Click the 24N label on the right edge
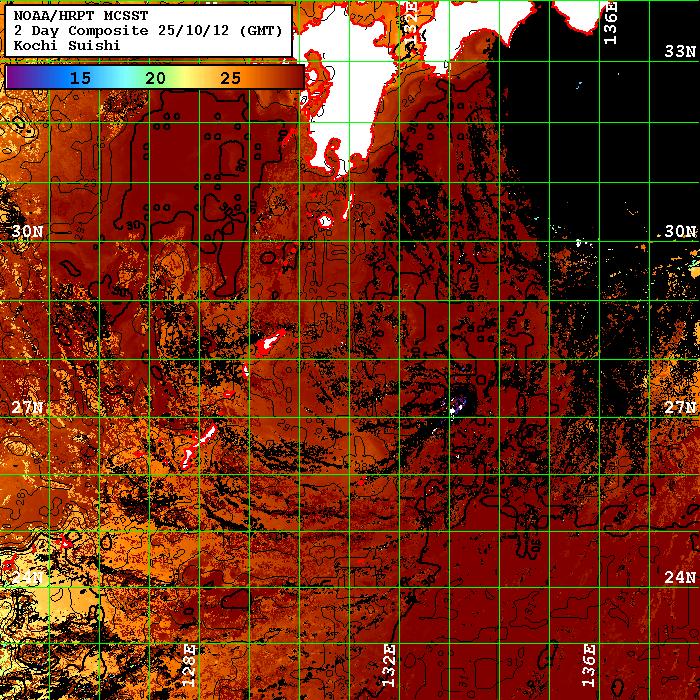The height and width of the screenshot is (700, 700). tap(679, 578)
